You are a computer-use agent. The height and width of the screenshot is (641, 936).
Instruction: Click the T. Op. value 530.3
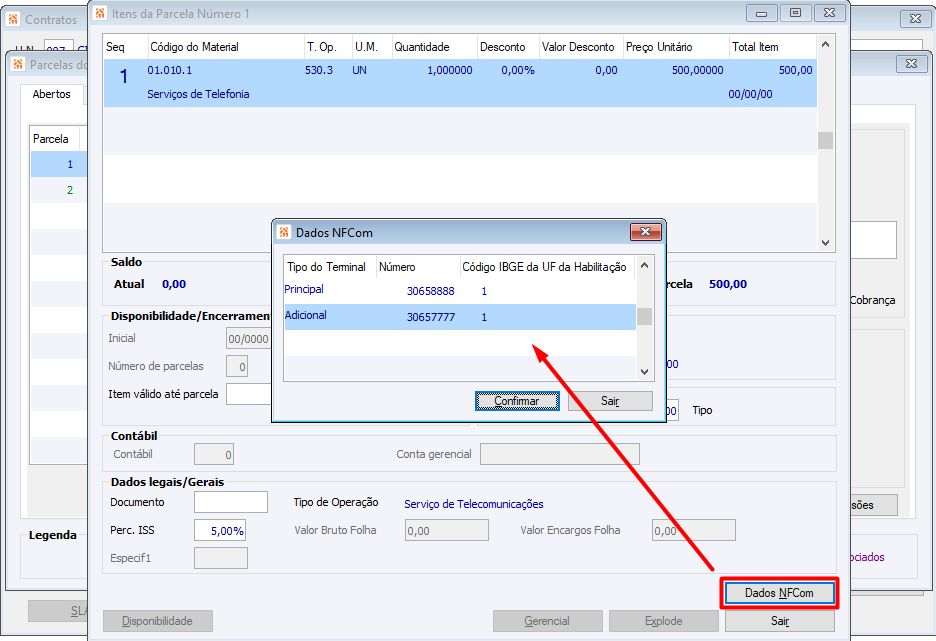[319, 70]
